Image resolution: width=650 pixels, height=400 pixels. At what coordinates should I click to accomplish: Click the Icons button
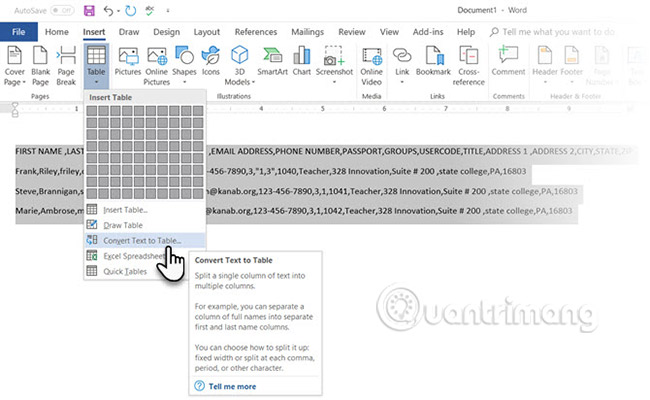click(211, 61)
